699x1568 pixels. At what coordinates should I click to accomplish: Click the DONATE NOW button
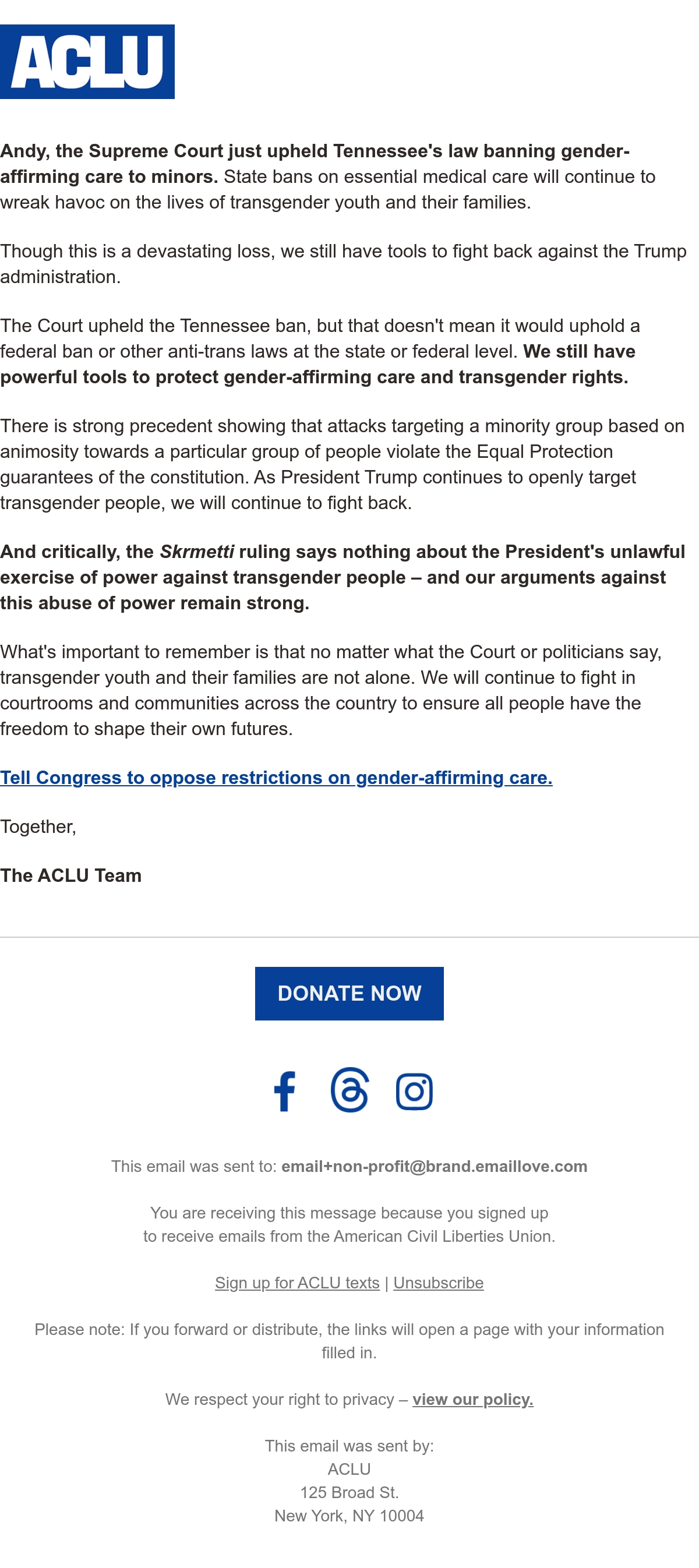click(349, 993)
